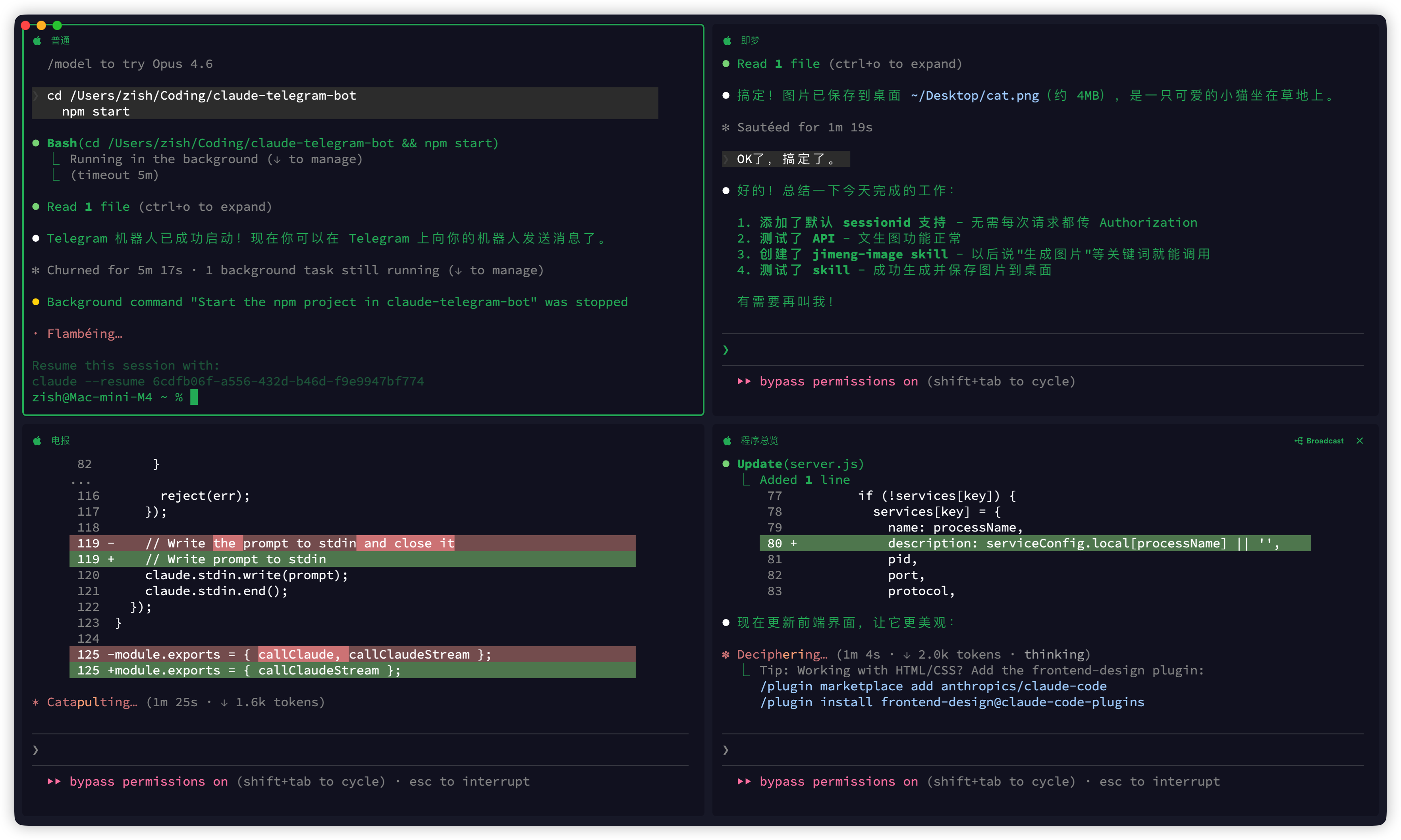Expand the Update(server.js) diff entry
Viewport: 1401px width, 840px height.
pos(800,464)
